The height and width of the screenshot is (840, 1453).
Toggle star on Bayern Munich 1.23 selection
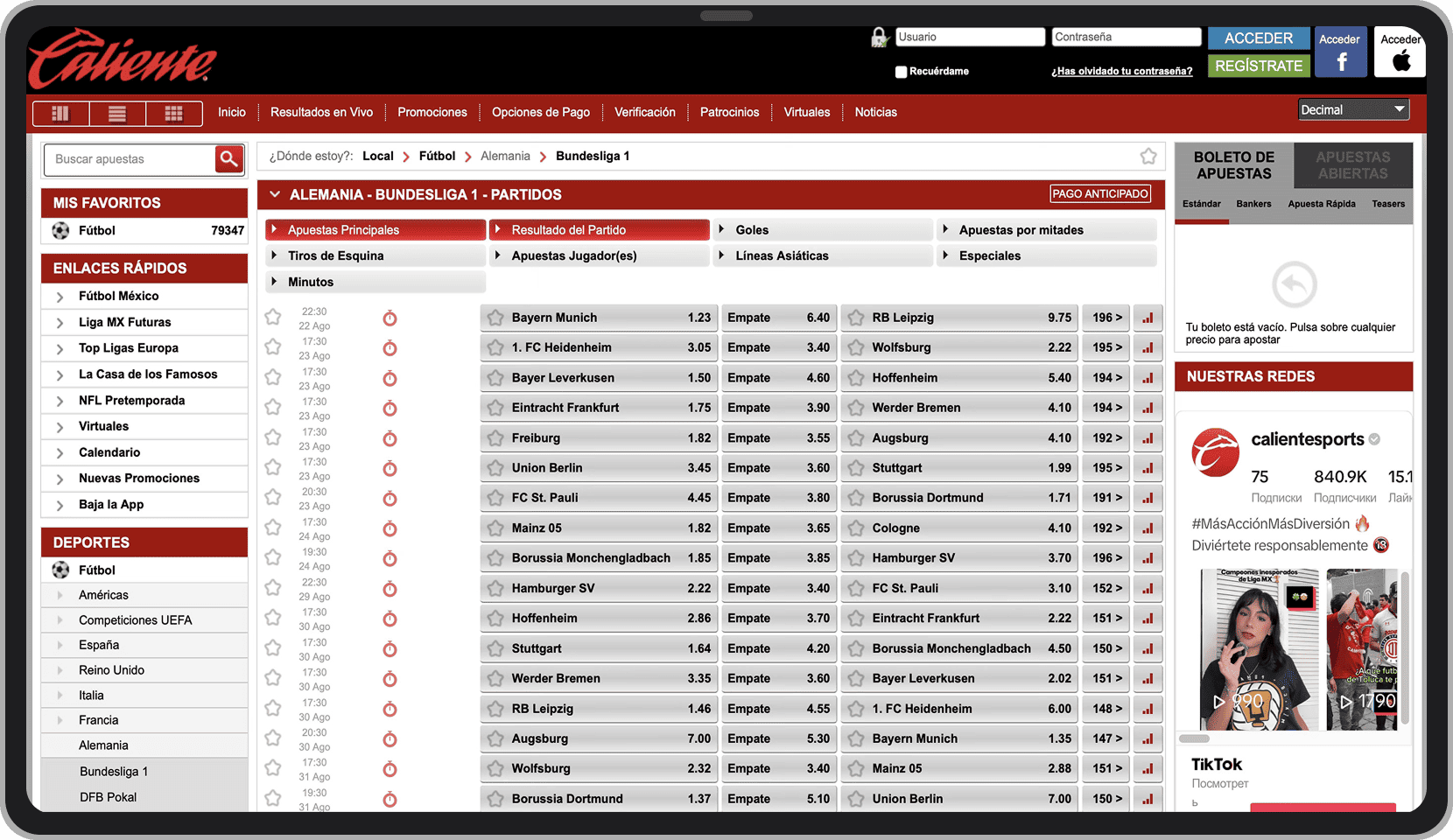click(x=495, y=318)
